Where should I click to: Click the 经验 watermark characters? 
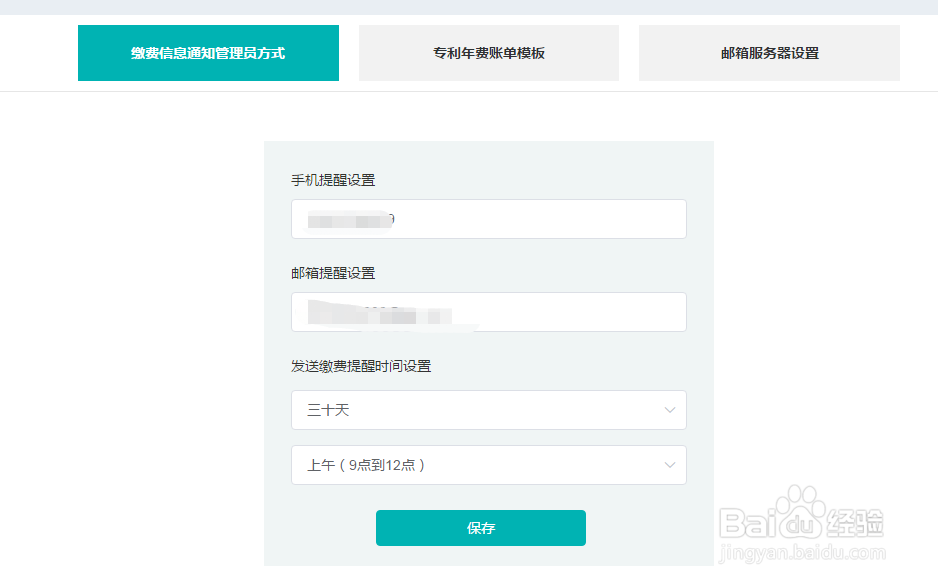(x=854, y=522)
